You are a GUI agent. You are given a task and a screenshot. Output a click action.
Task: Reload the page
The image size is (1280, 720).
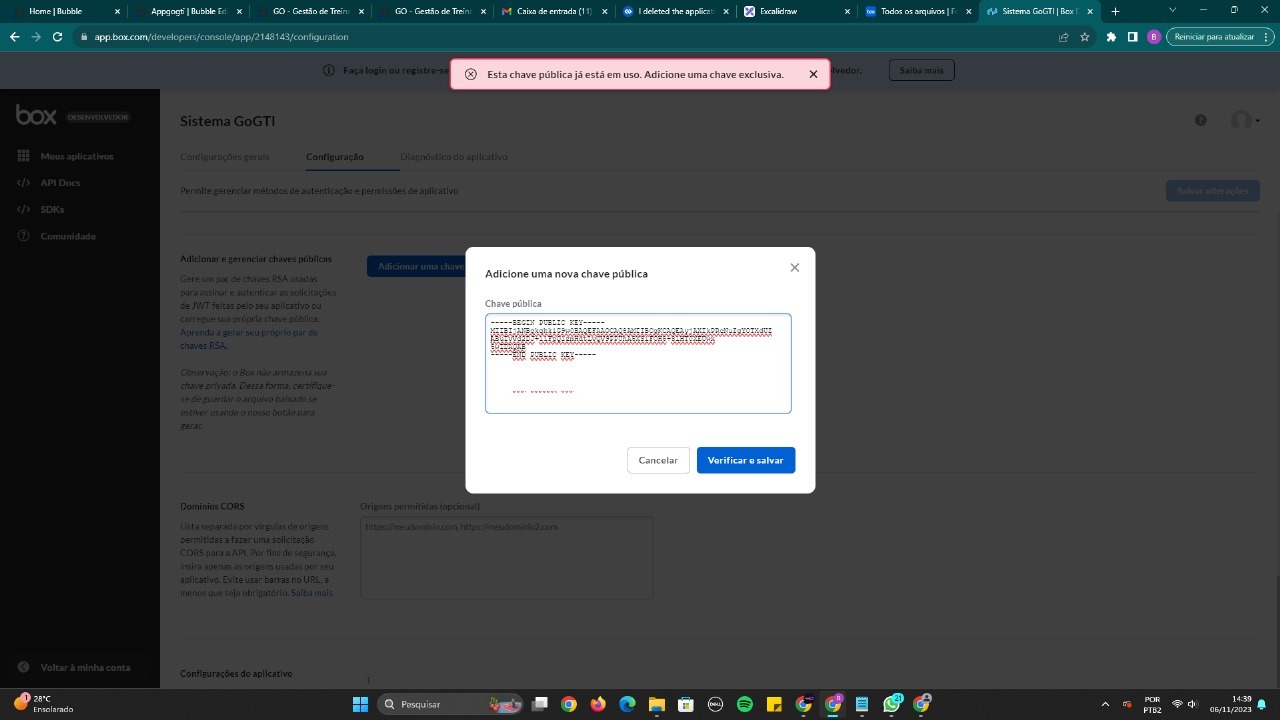point(57,36)
